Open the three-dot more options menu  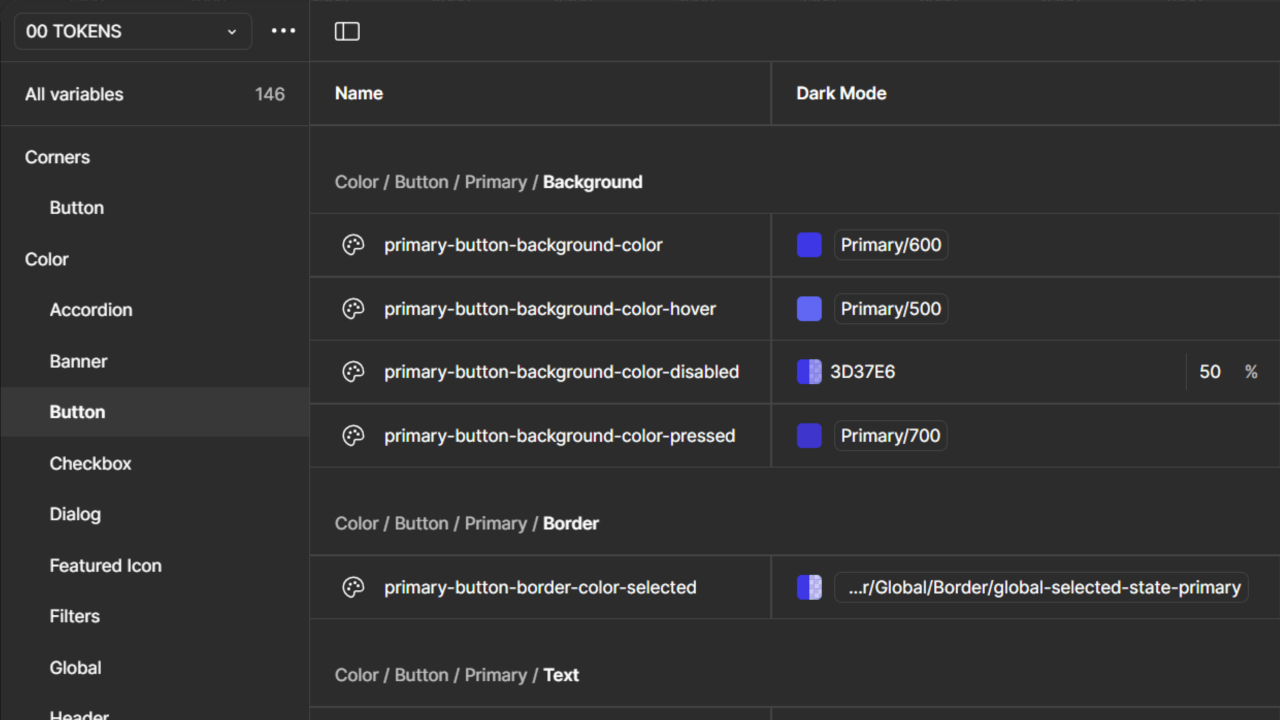(283, 31)
